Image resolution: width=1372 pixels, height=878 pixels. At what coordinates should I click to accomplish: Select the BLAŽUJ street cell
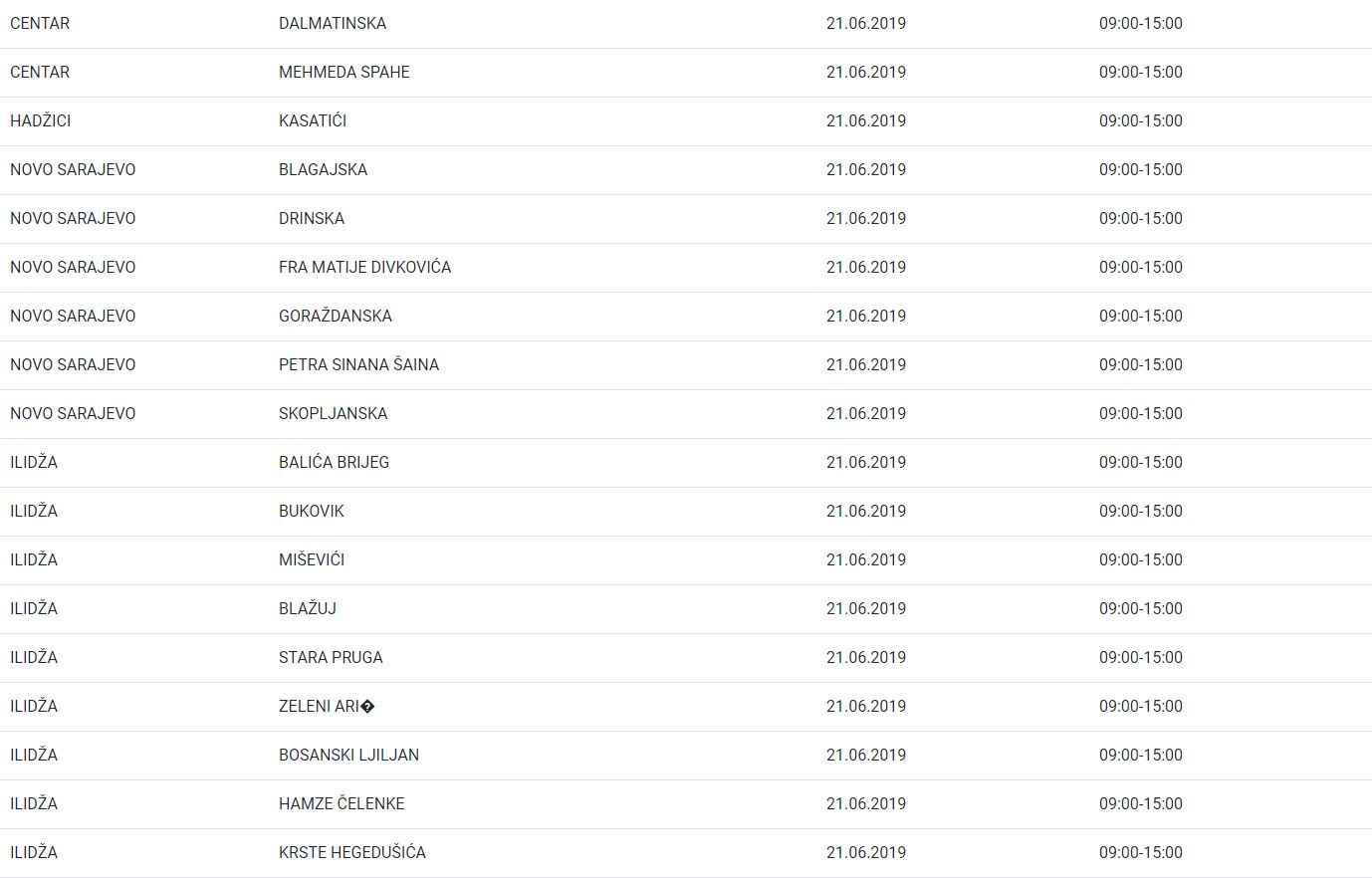coord(308,608)
